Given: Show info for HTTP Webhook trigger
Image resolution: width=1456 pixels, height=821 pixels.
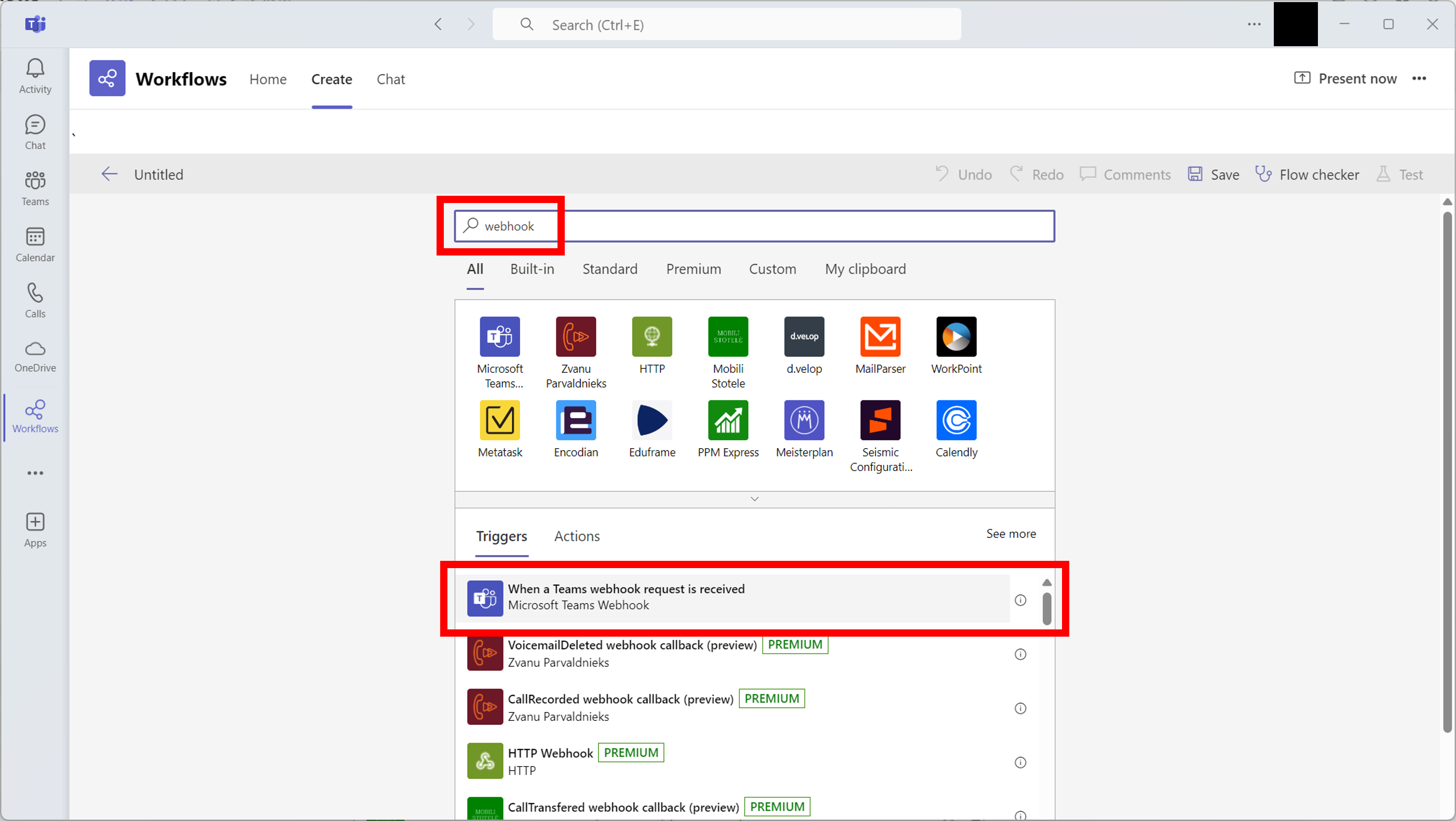Looking at the screenshot, I should click(1020, 762).
